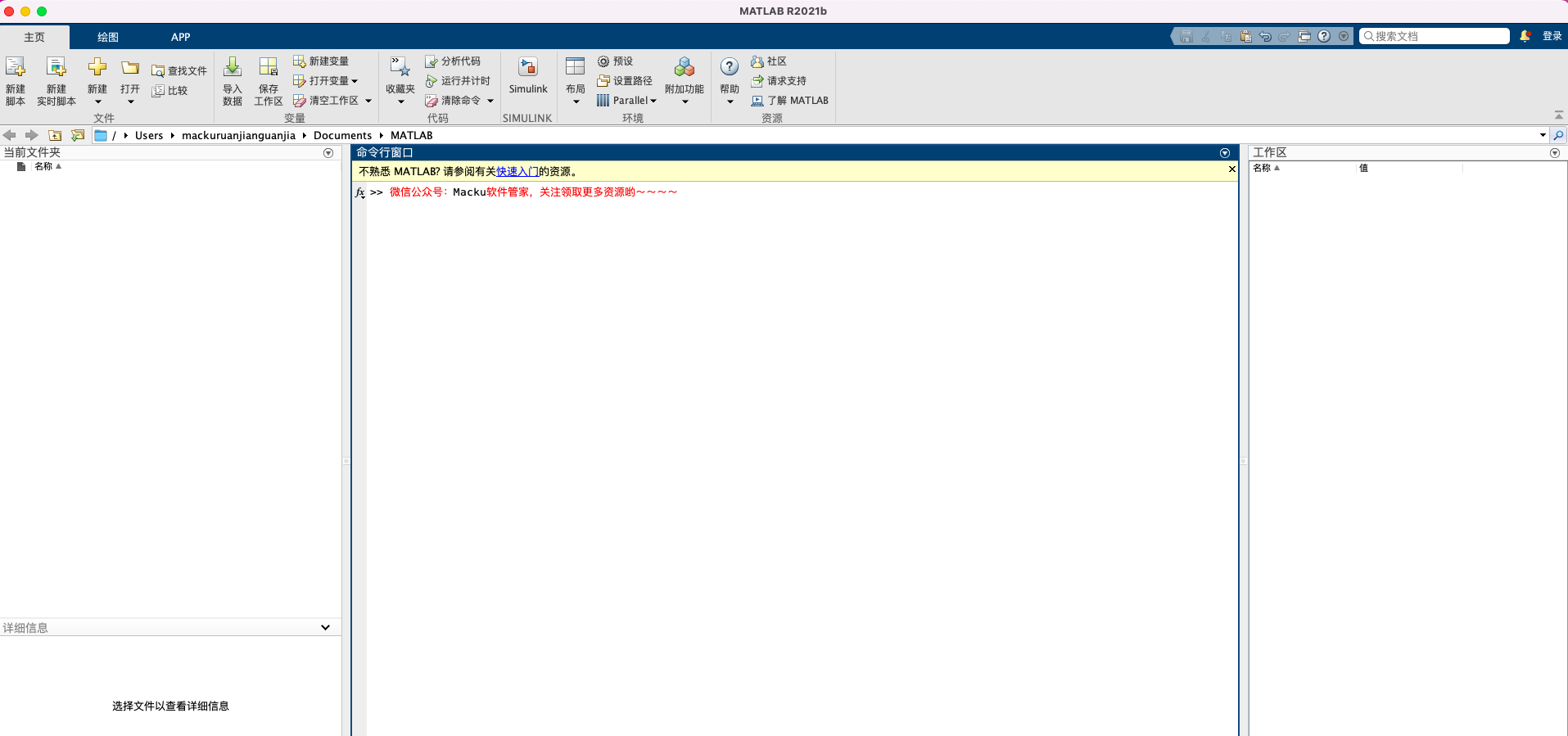
Task: Click the browse for folder icon
Action: click(x=78, y=135)
